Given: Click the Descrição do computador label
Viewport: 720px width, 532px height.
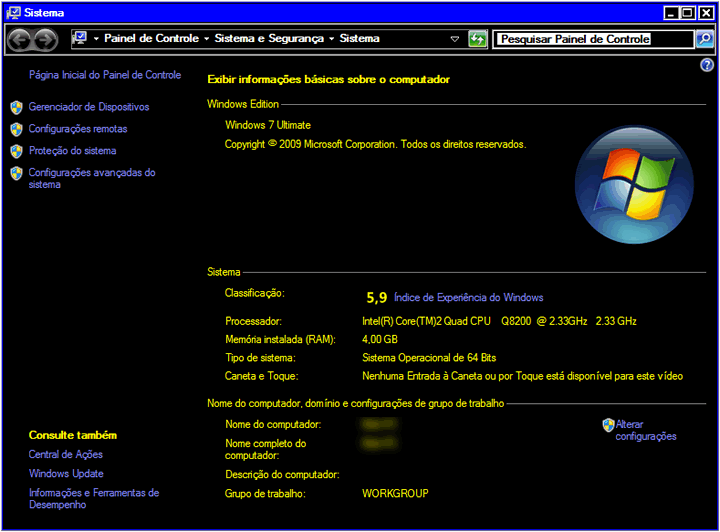Looking at the screenshot, I should click(282, 475).
